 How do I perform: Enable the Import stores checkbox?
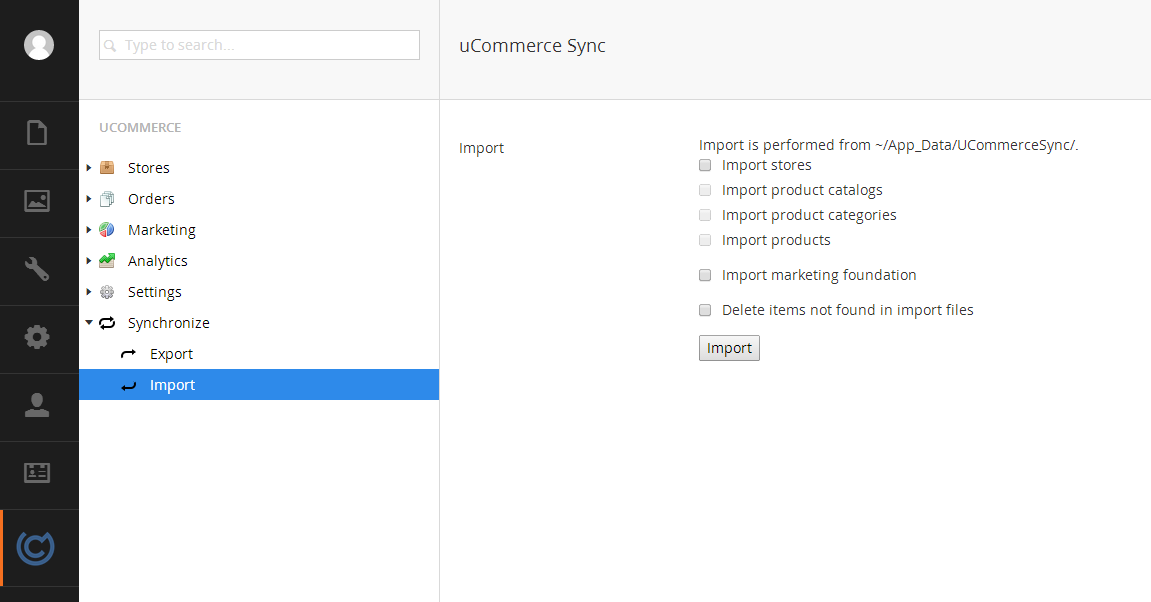(x=705, y=165)
